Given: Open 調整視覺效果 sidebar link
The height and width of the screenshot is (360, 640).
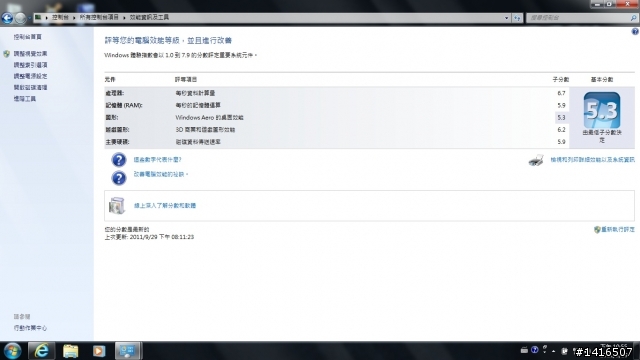Looking at the screenshot, I should (30, 54).
